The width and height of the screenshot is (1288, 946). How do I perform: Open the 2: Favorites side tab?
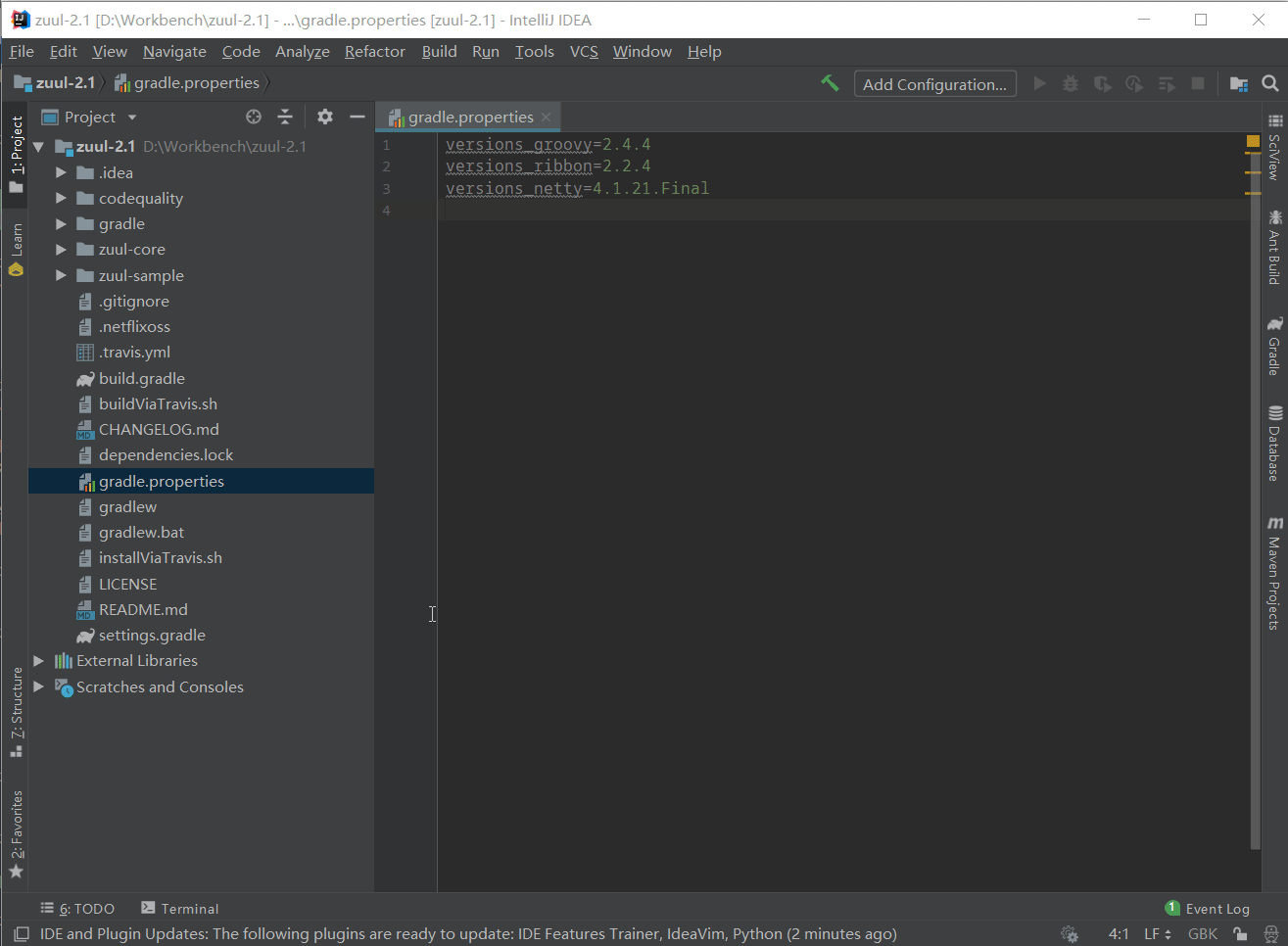tap(16, 834)
